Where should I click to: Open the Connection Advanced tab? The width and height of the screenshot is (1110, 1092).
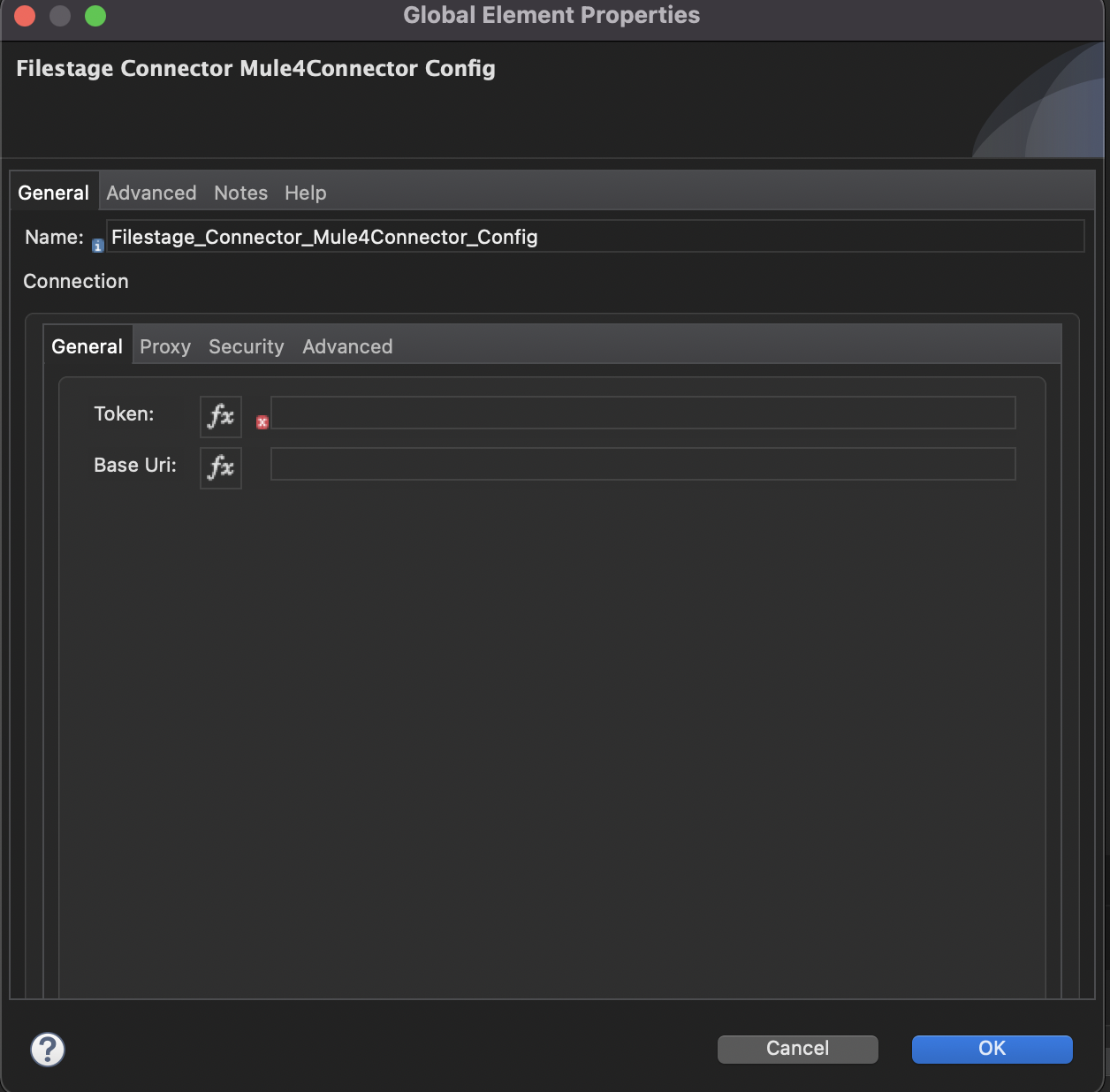[347, 346]
